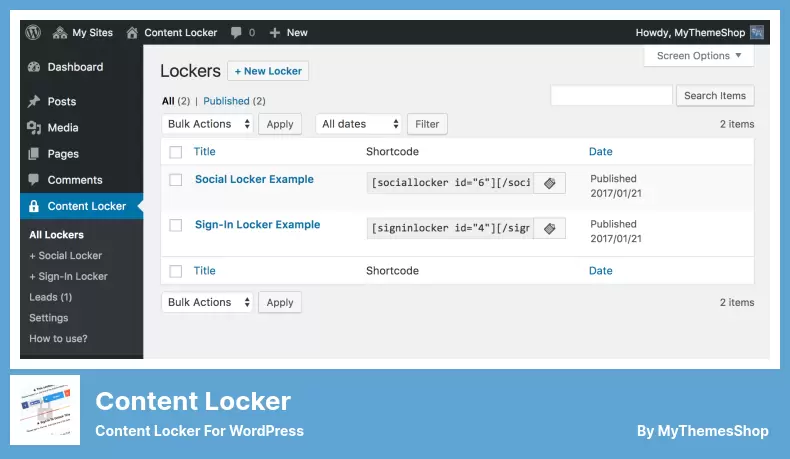The height and width of the screenshot is (459, 790).
Task: Expand Screen Options panel
Action: [699, 56]
